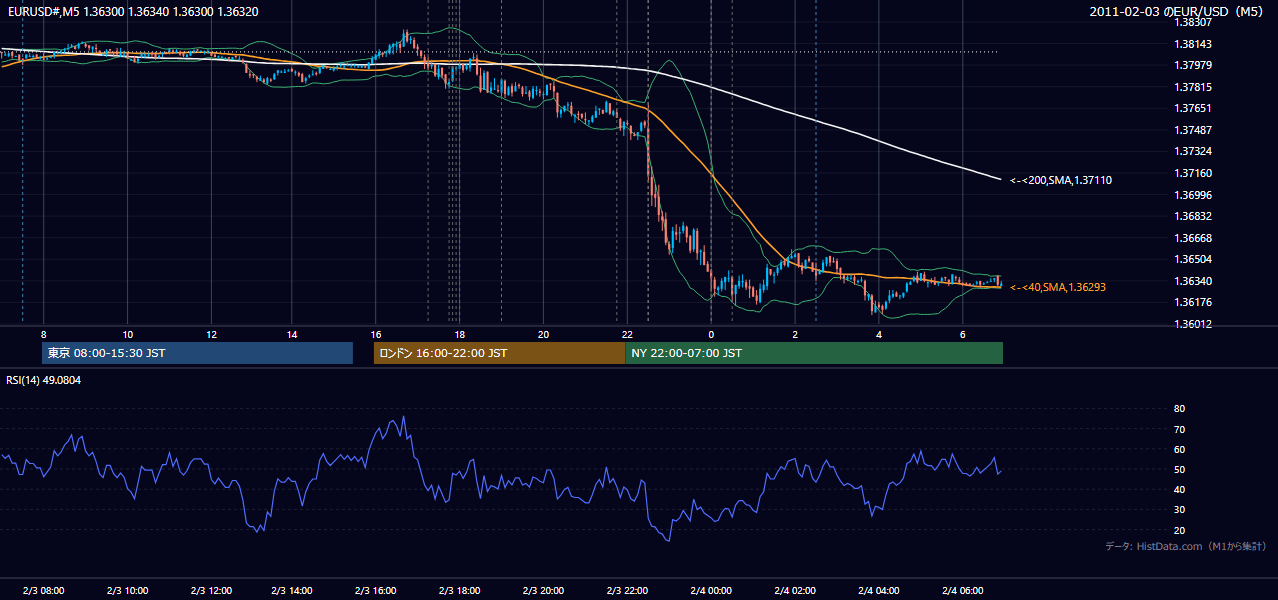Click price axis value 1.37160

(1193, 173)
